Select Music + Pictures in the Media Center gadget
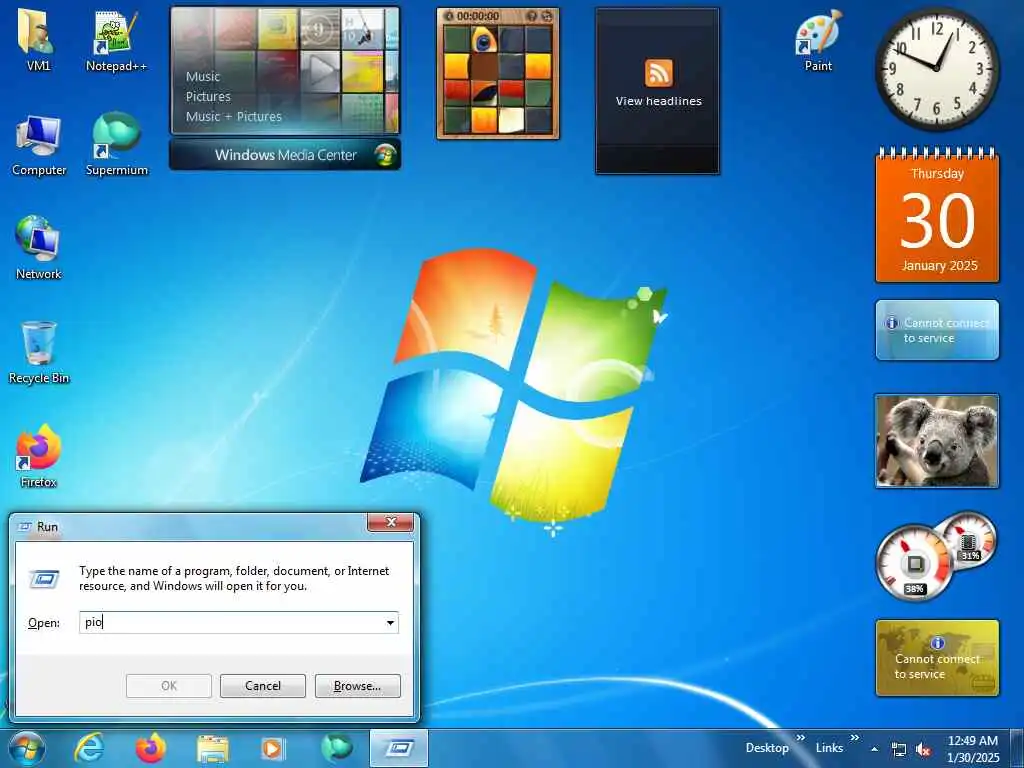This screenshot has height=768, width=1024. click(x=233, y=117)
